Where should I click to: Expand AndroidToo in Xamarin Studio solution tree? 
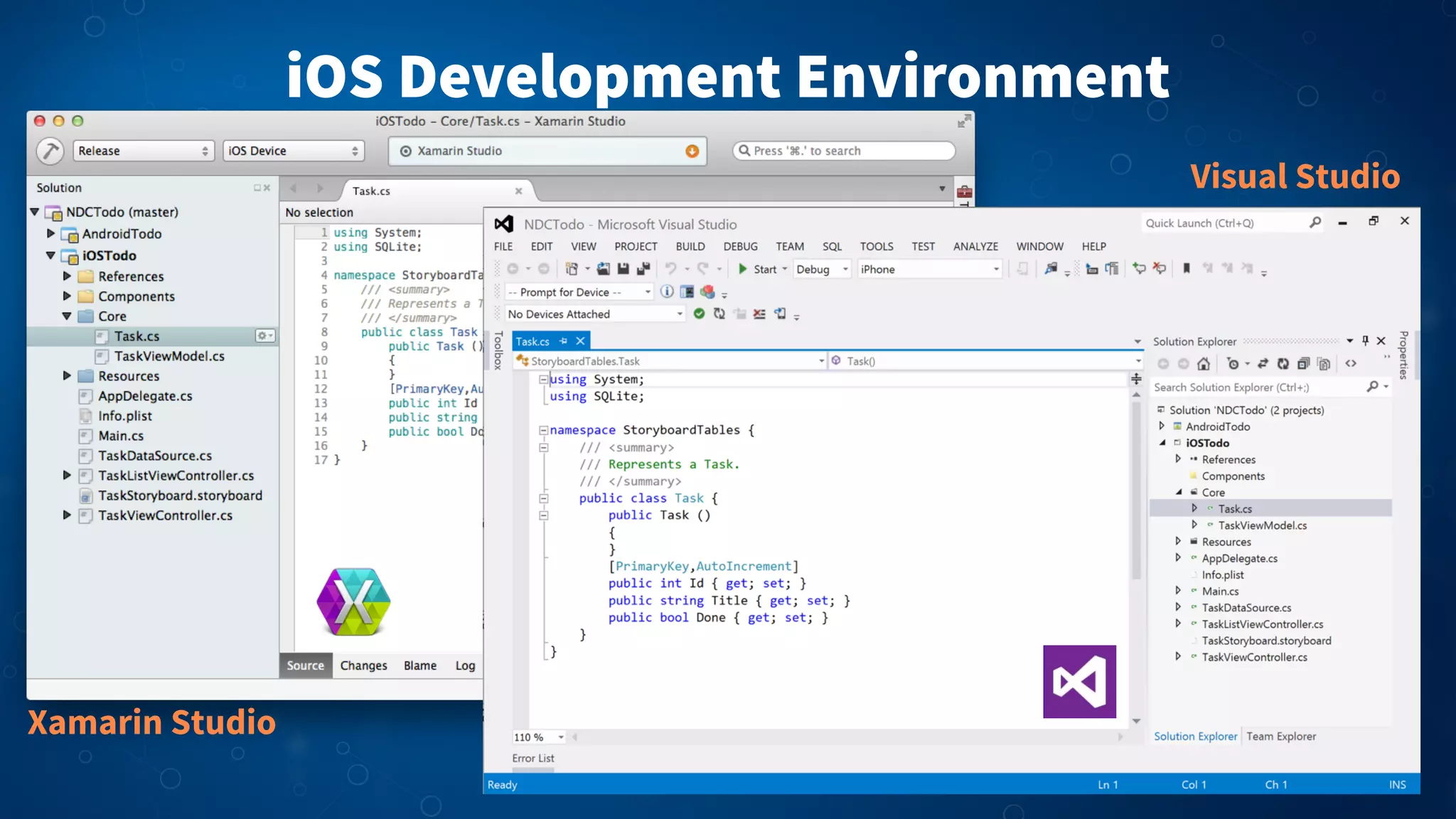click(x=50, y=233)
